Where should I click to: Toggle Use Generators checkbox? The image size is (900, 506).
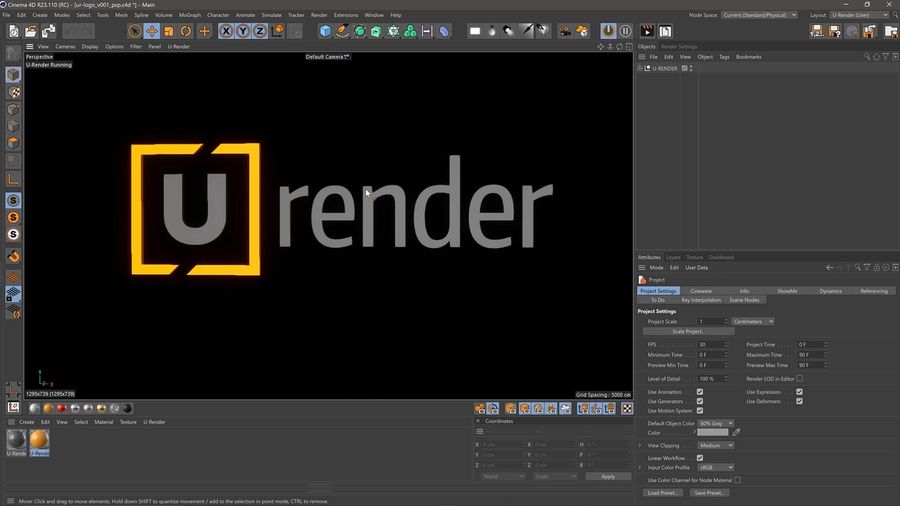pyautogui.click(x=700, y=401)
